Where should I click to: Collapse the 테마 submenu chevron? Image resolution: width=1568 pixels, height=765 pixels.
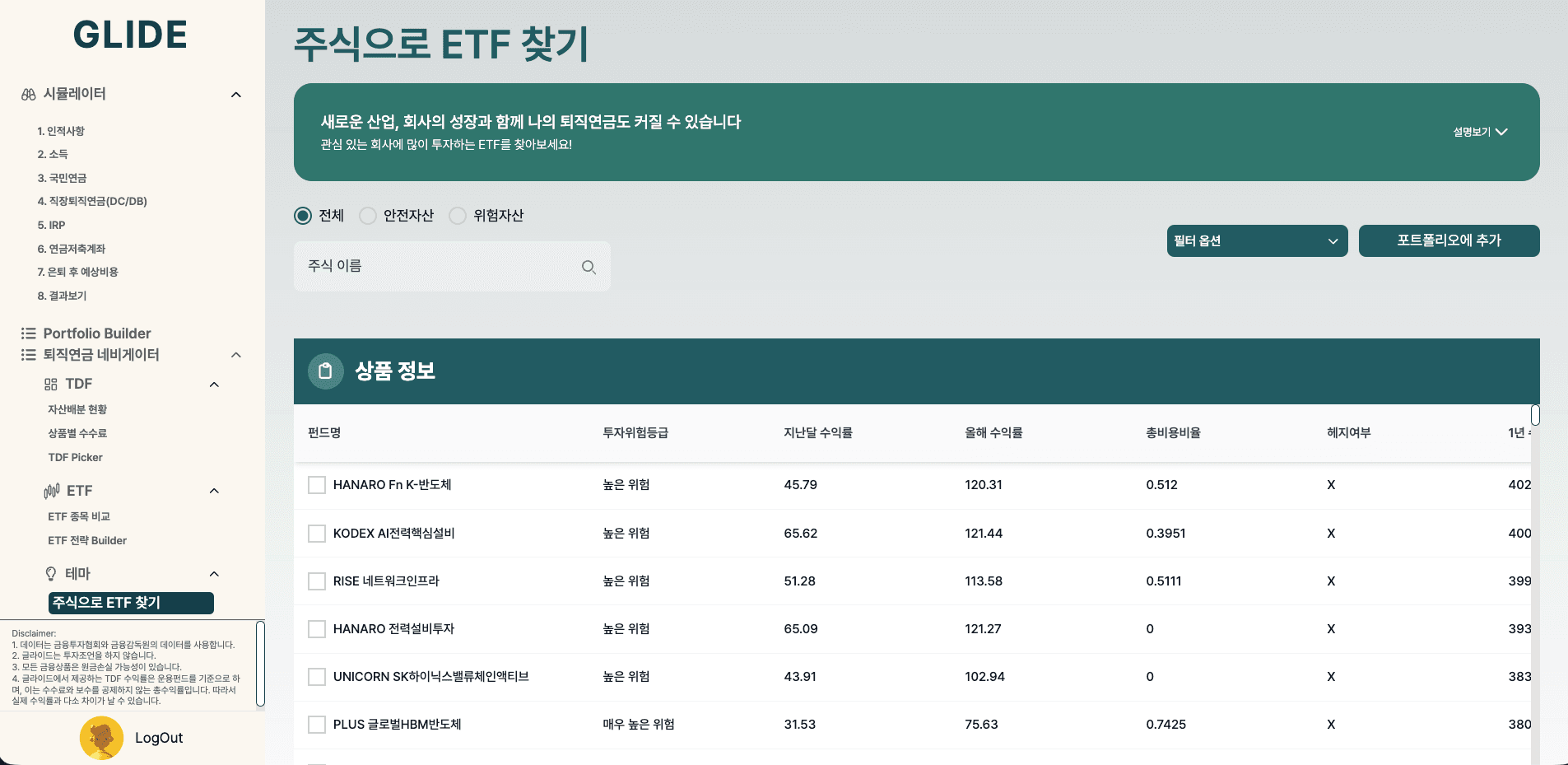pyautogui.click(x=214, y=574)
